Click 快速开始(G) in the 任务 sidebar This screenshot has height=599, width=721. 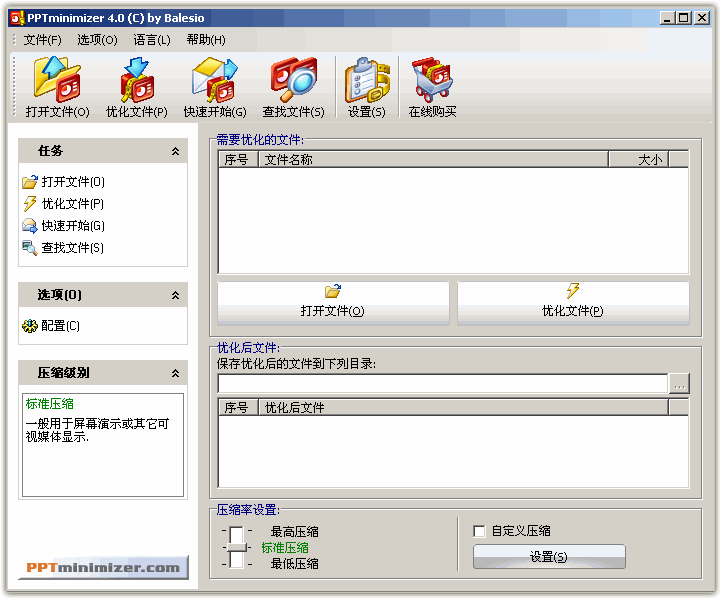64,226
